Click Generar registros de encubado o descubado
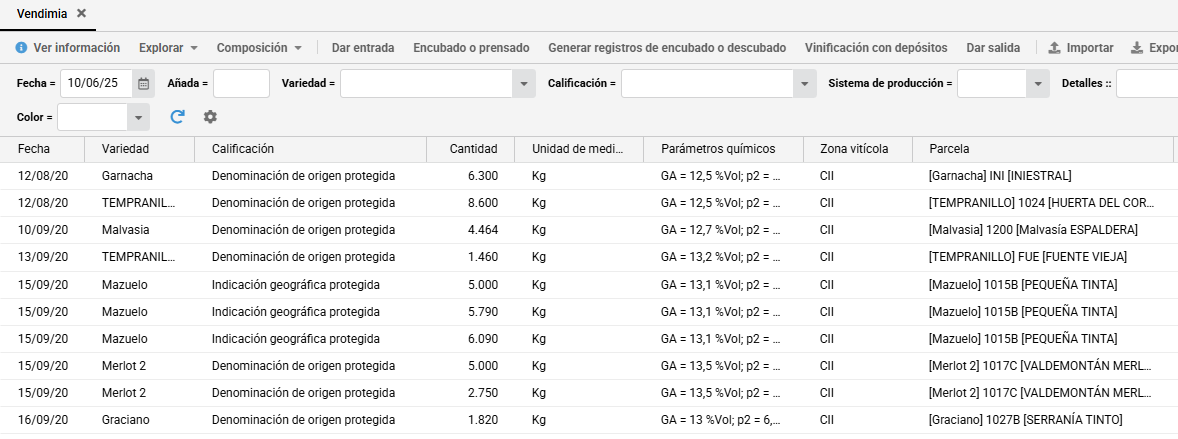The image size is (1178, 439). click(x=667, y=48)
